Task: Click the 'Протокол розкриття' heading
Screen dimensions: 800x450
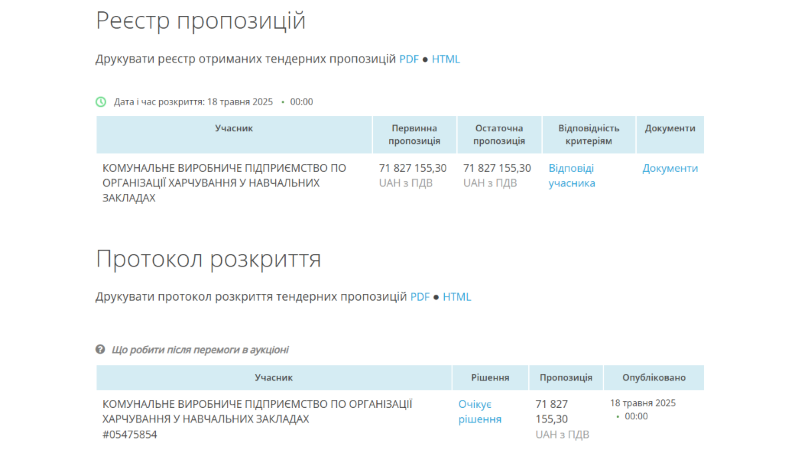Action: [x=209, y=259]
